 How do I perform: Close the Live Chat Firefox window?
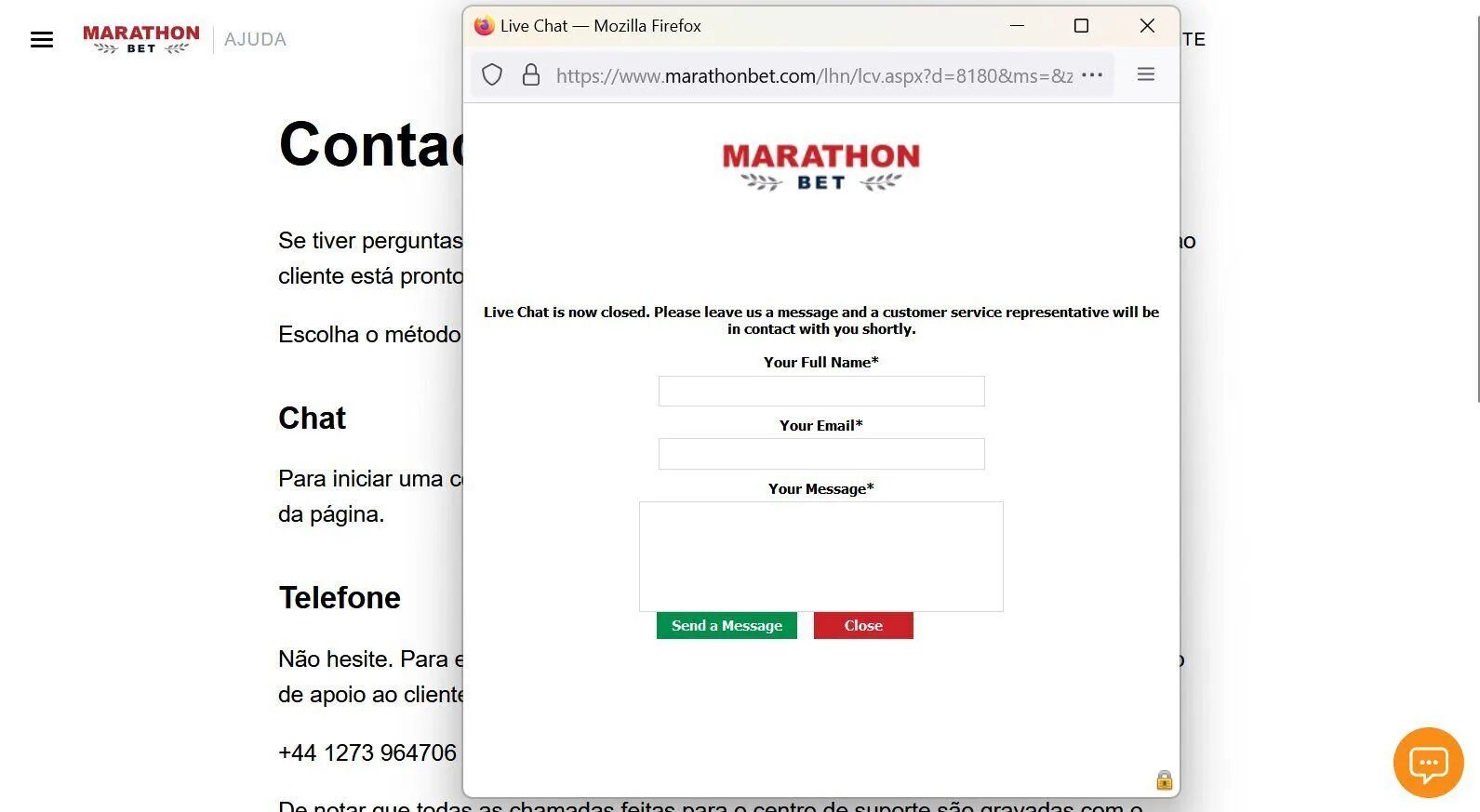tap(1147, 26)
